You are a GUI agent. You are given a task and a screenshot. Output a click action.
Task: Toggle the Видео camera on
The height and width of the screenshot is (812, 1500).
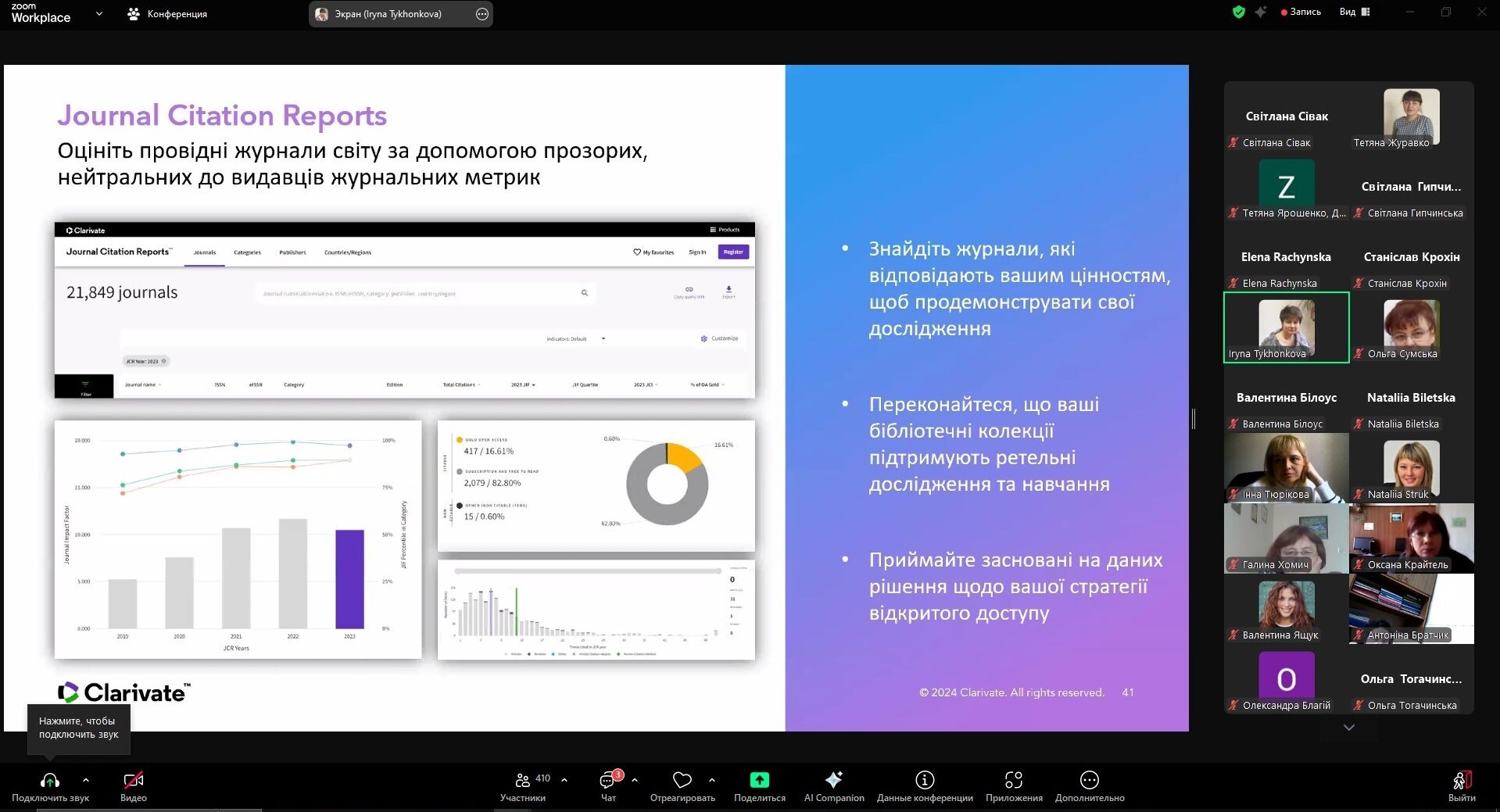click(134, 780)
